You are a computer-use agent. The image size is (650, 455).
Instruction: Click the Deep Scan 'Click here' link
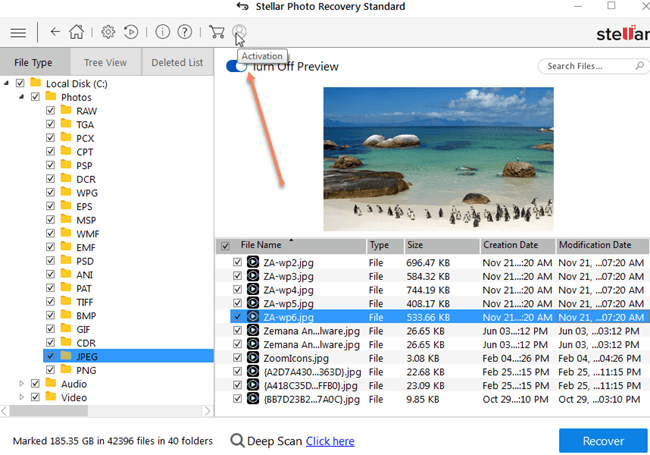pyautogui.click(x=330, y=441)
